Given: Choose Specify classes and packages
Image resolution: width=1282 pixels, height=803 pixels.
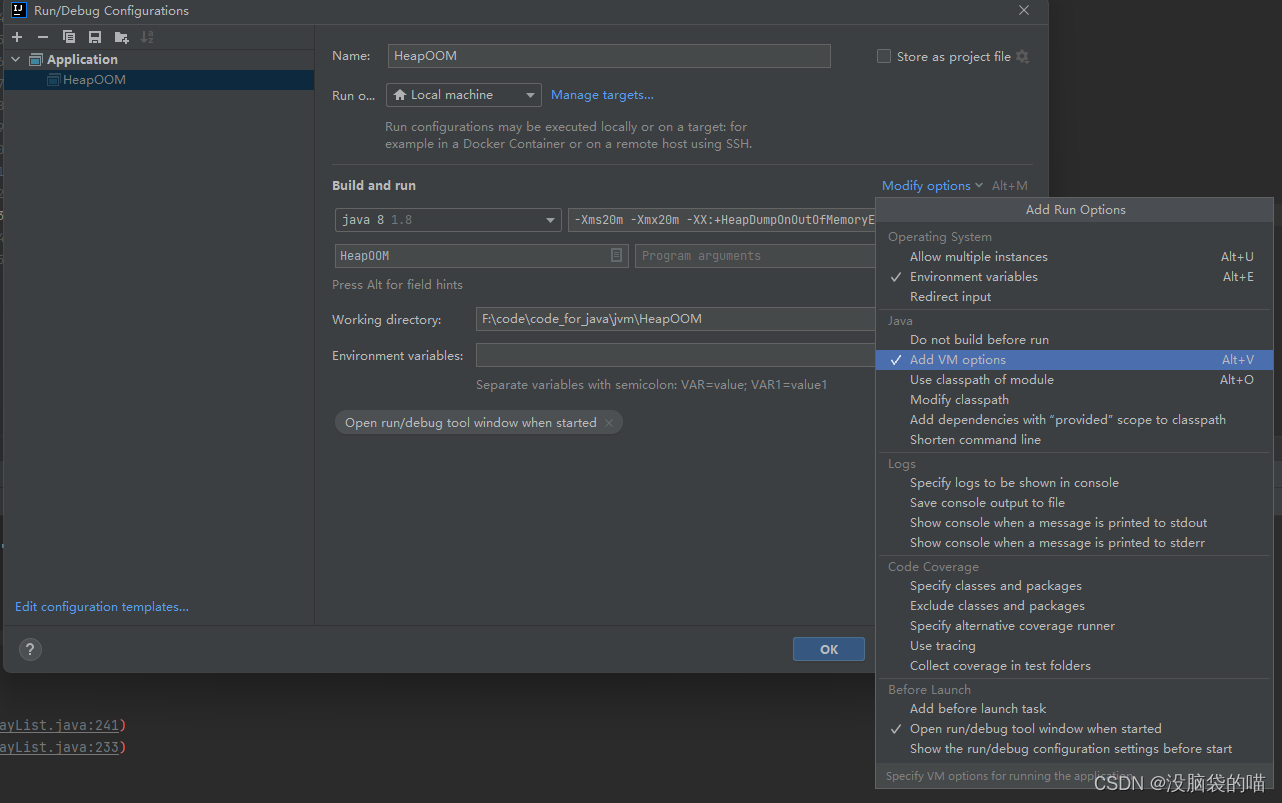Looking at the screenshot, I should [x=1075, y=586].
